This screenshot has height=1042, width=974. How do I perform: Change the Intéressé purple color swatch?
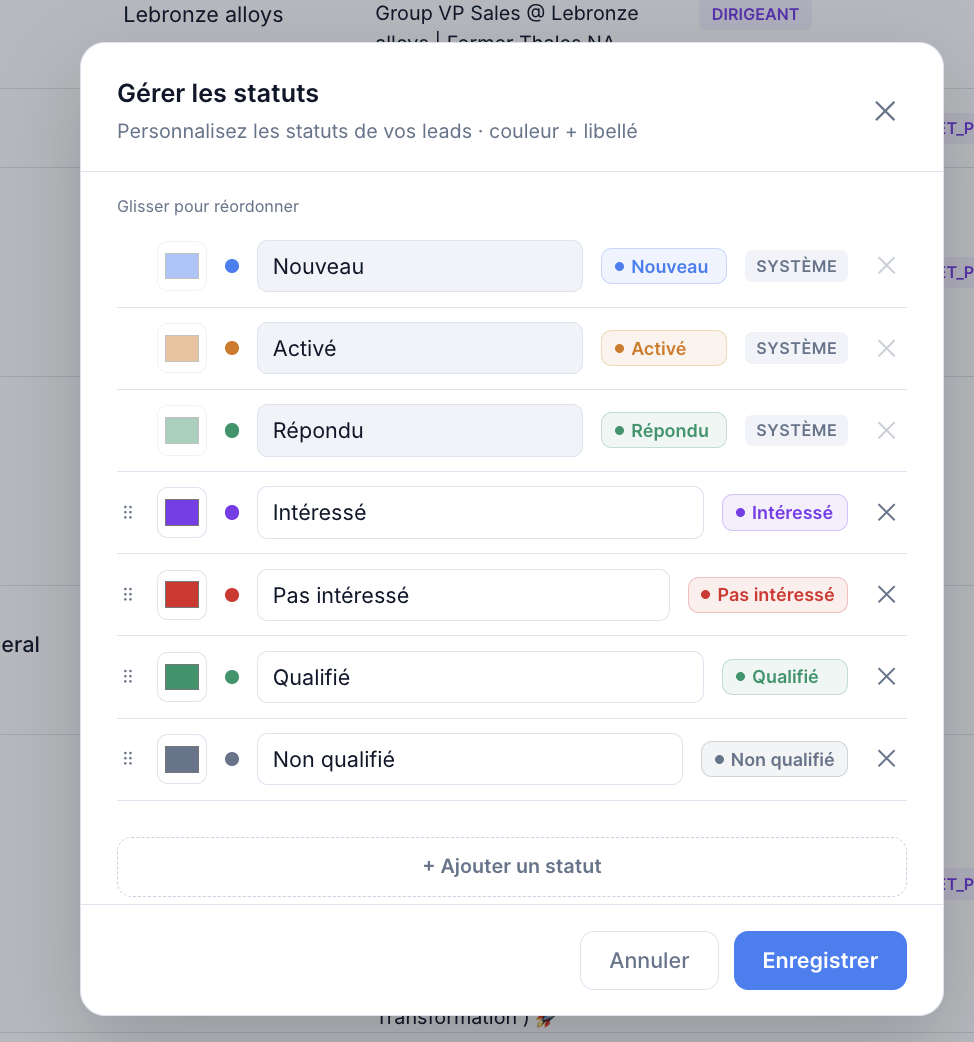(182, 512)
